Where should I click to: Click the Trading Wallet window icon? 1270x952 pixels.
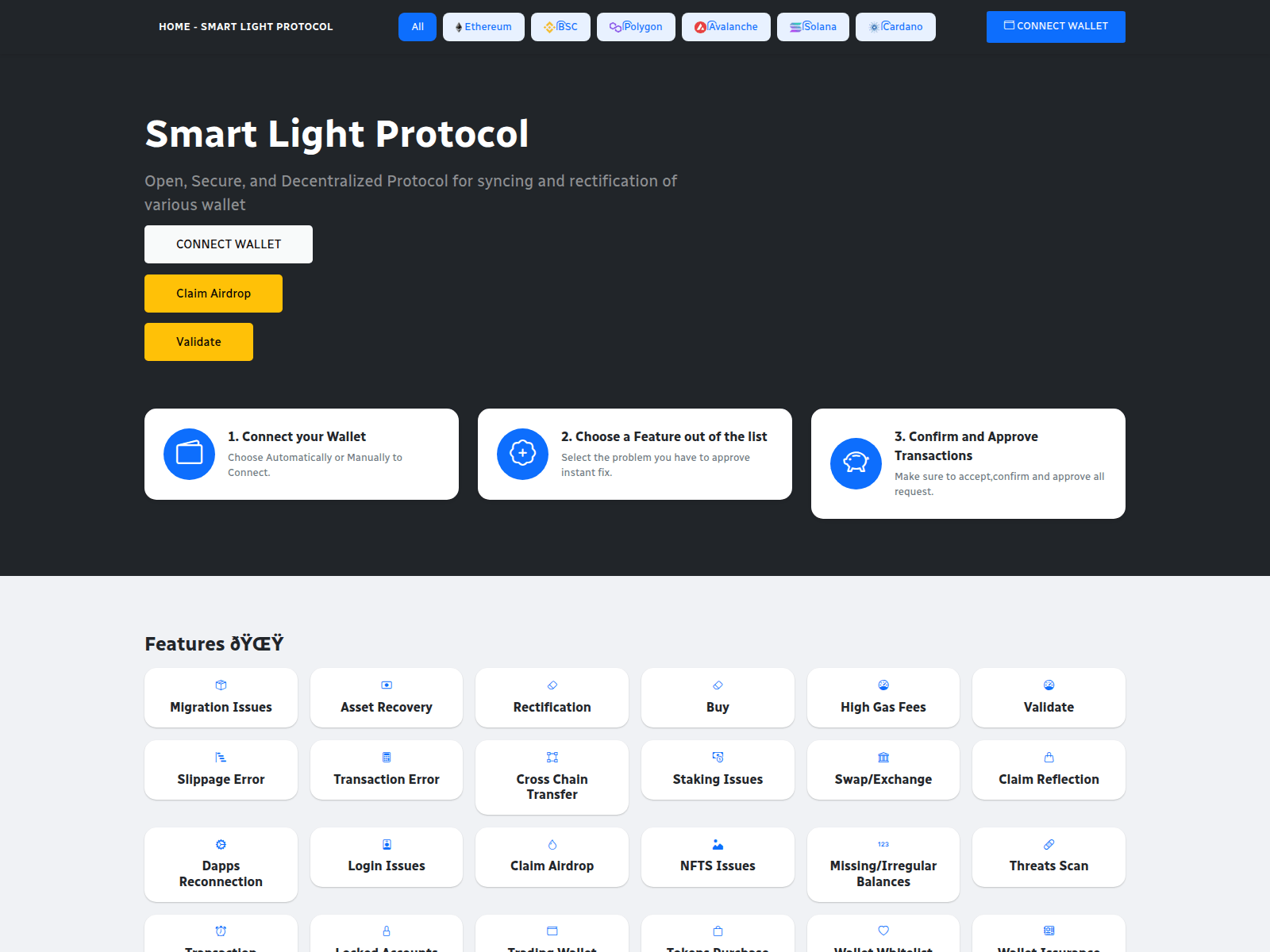point(552,931)
